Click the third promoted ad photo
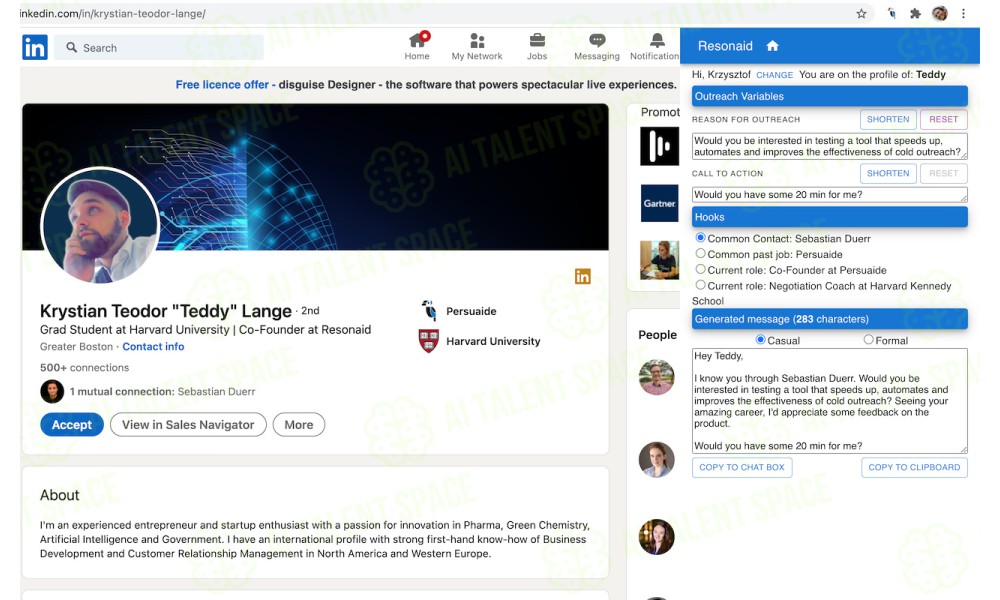1000x600 pixels. pos(659,260)
